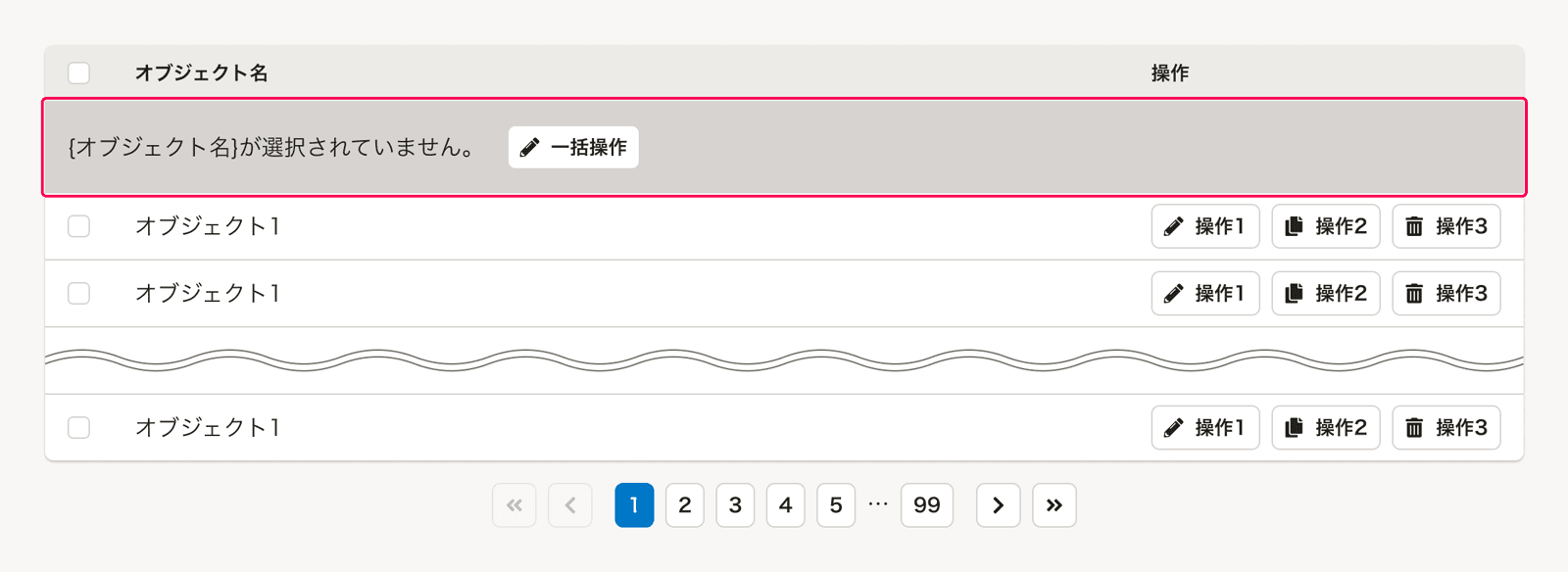The width and height of the screenshot is (1568, 572).
Task: Select page 2 in the pagination
Action: click(684, 505)
